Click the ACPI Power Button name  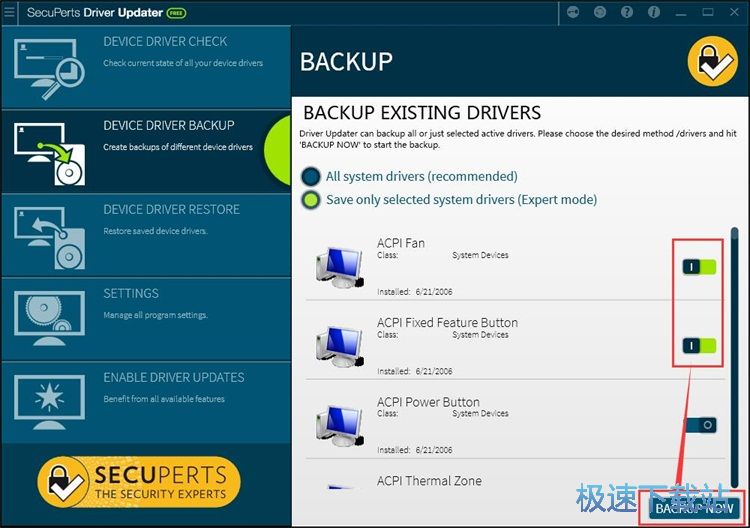(428, 402)
